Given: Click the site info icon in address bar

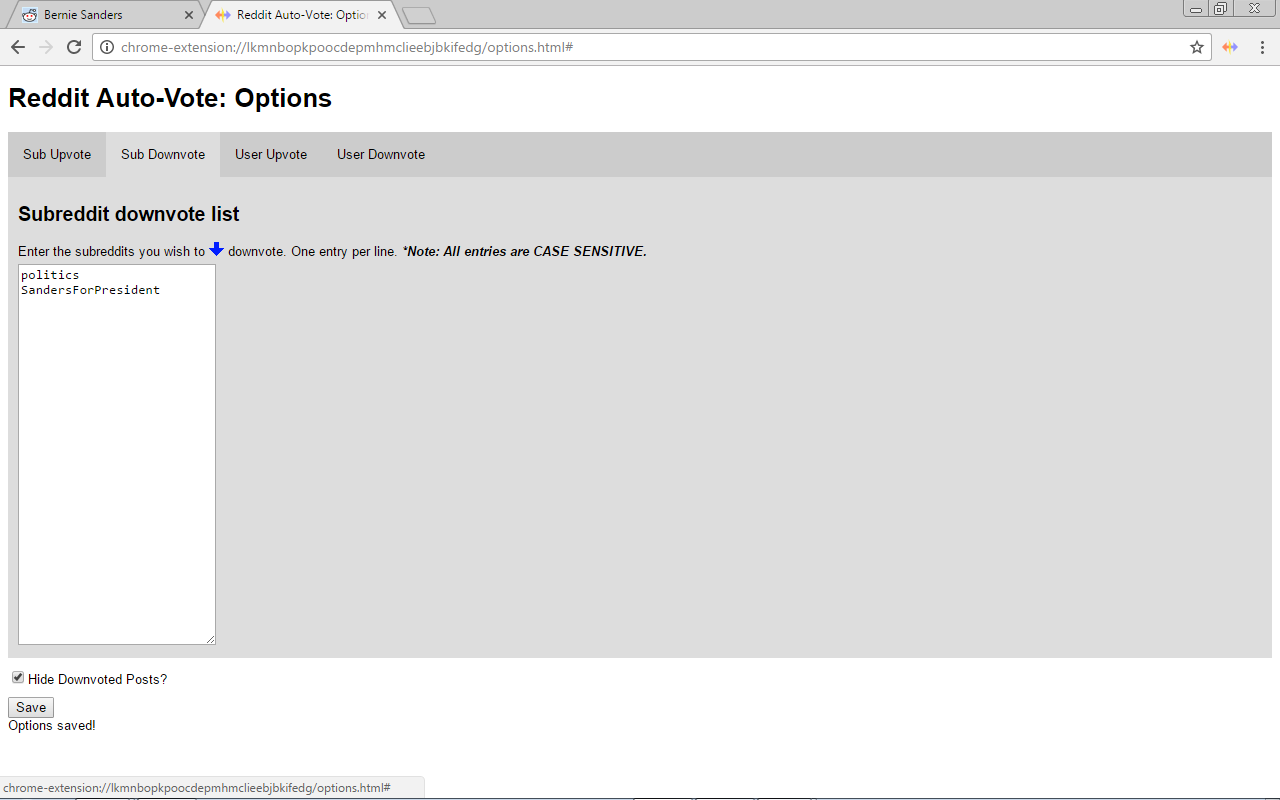Looking at the screenshot, I should click(x=107, y=47).
